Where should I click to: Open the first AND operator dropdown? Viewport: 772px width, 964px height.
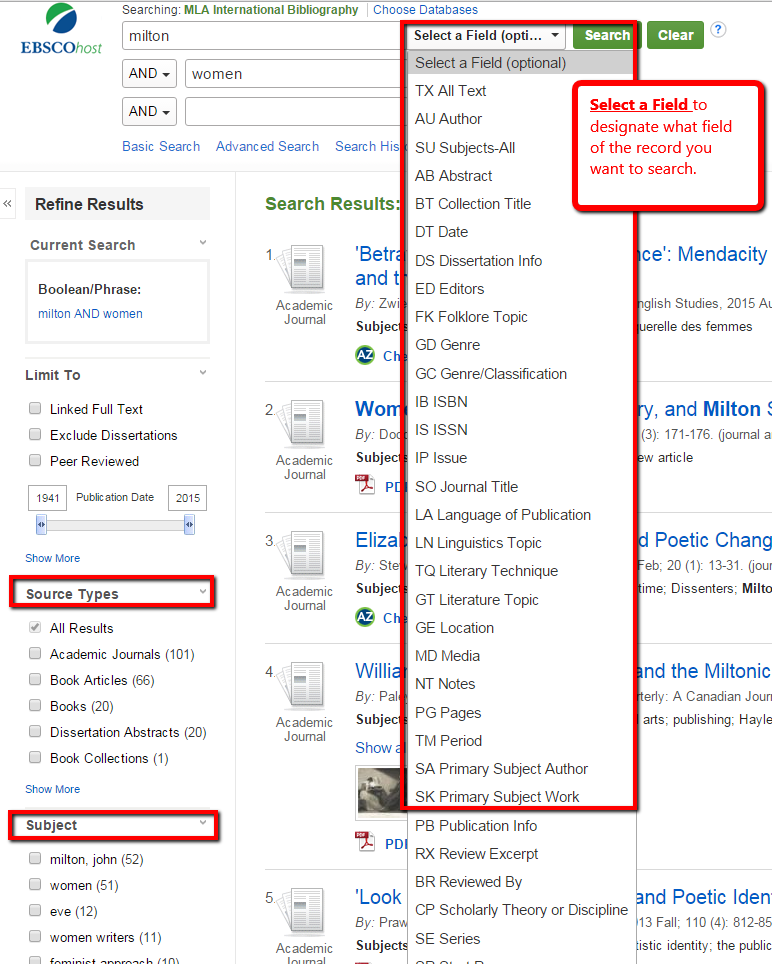coord(149,73)
